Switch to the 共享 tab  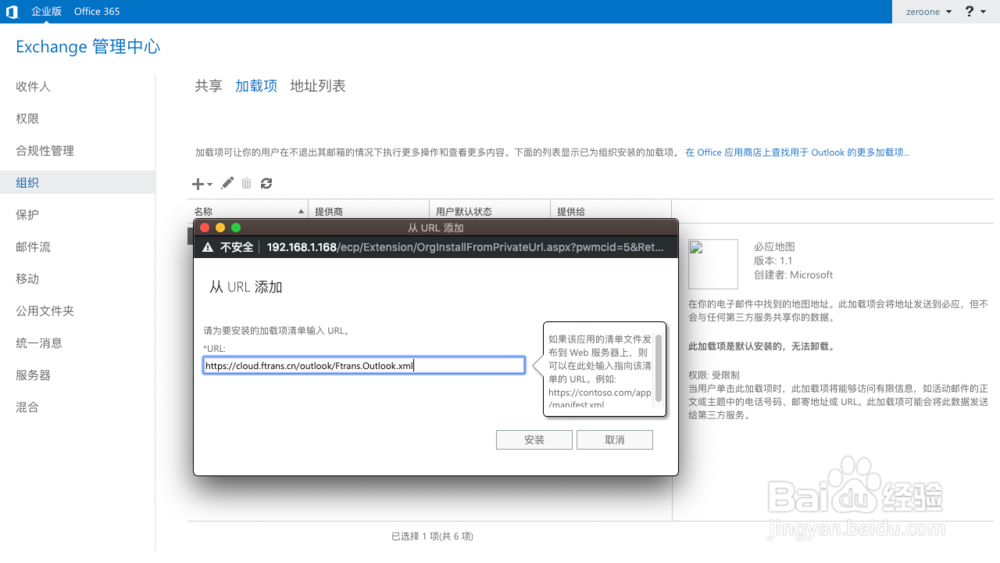[208, 86]
